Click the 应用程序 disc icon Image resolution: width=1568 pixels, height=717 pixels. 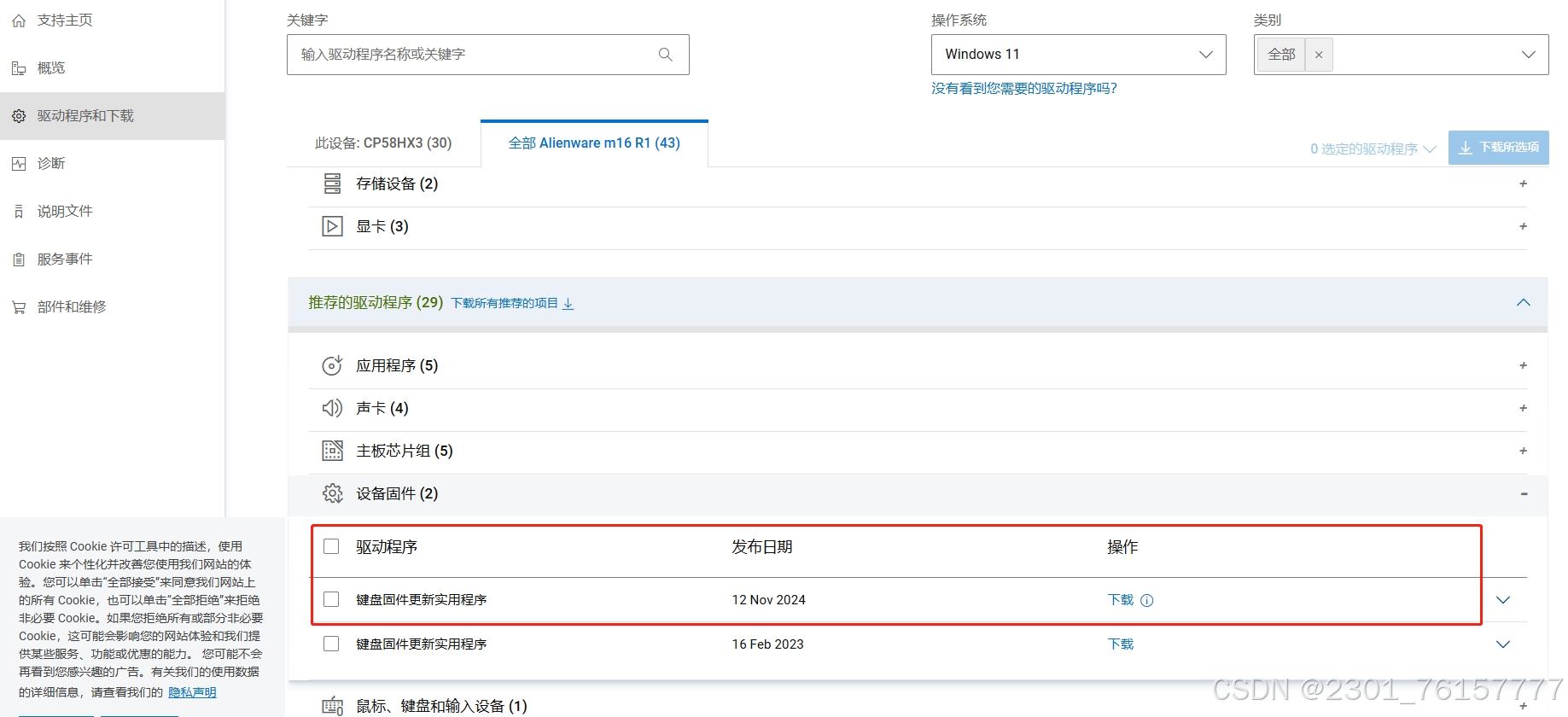coord(332,366)
